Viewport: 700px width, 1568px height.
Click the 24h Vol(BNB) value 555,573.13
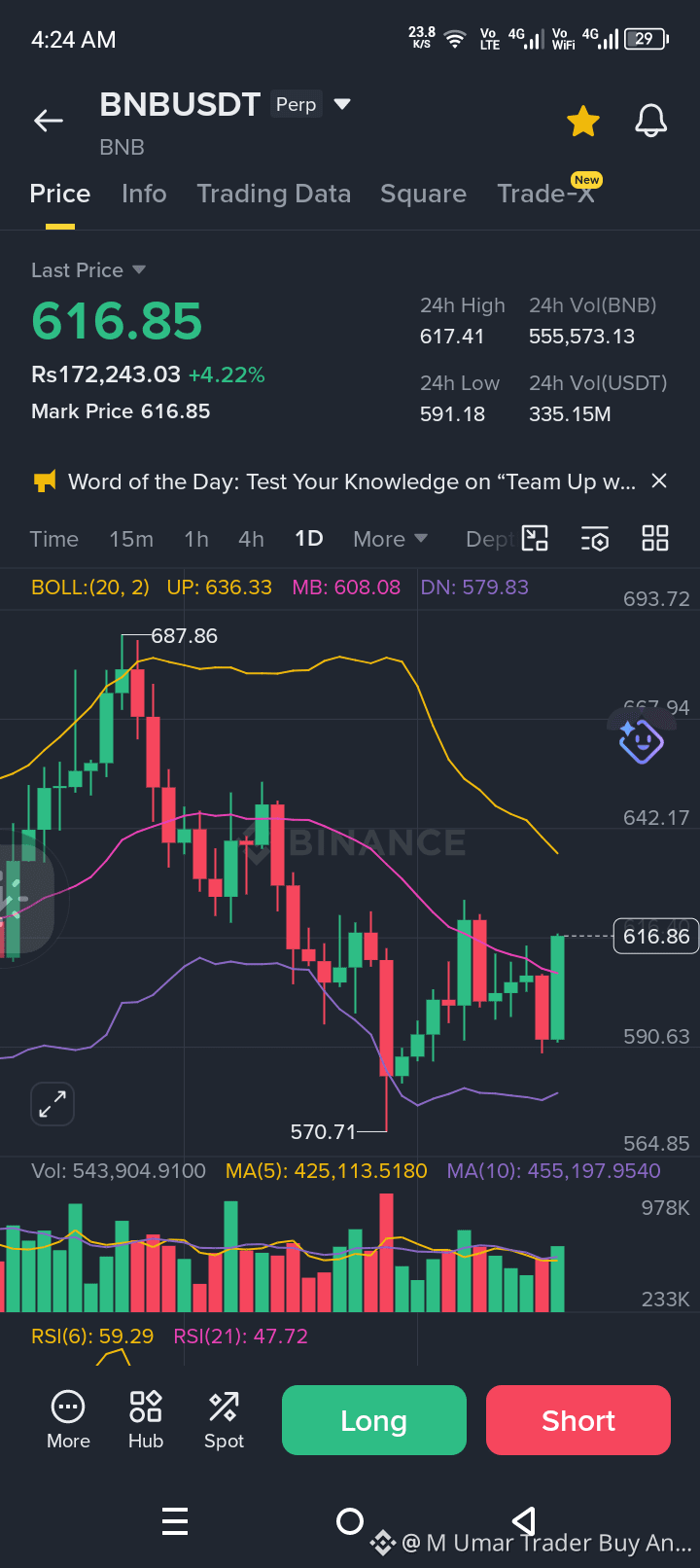click(581, 337)
